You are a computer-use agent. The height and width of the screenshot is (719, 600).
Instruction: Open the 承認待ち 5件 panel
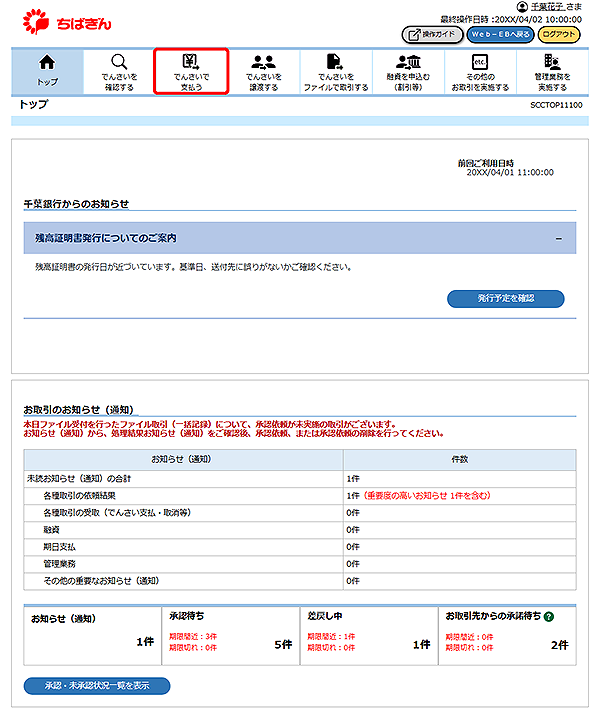pyautogui.click(x=228, y=635)
